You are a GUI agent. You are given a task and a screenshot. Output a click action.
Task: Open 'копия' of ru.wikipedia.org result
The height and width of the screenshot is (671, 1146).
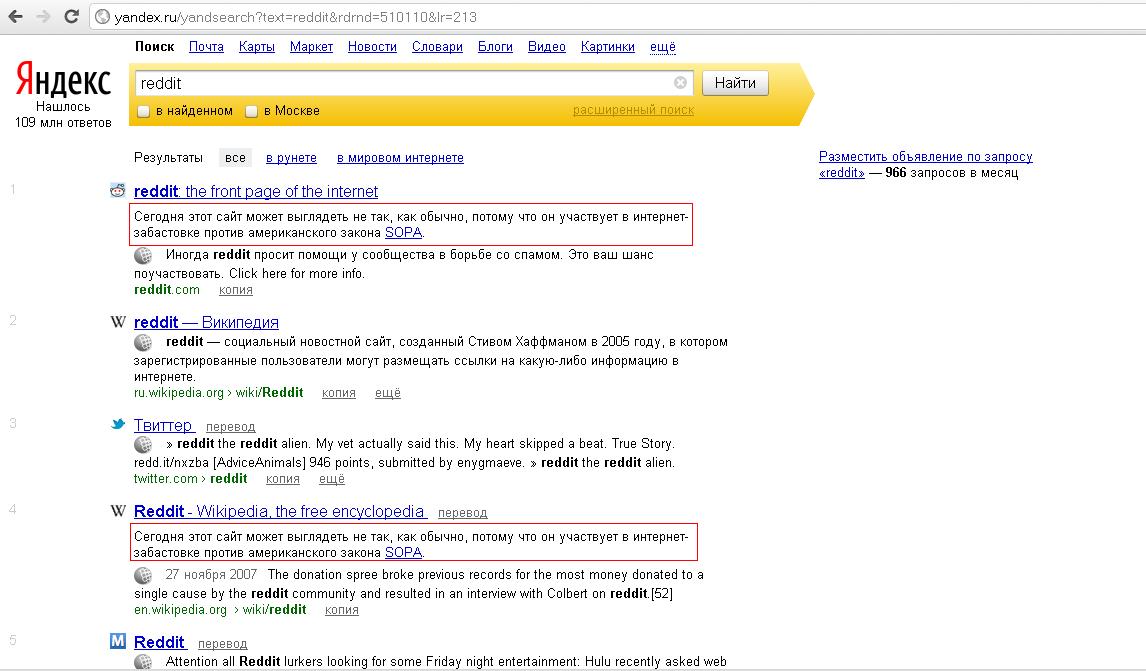339,393
